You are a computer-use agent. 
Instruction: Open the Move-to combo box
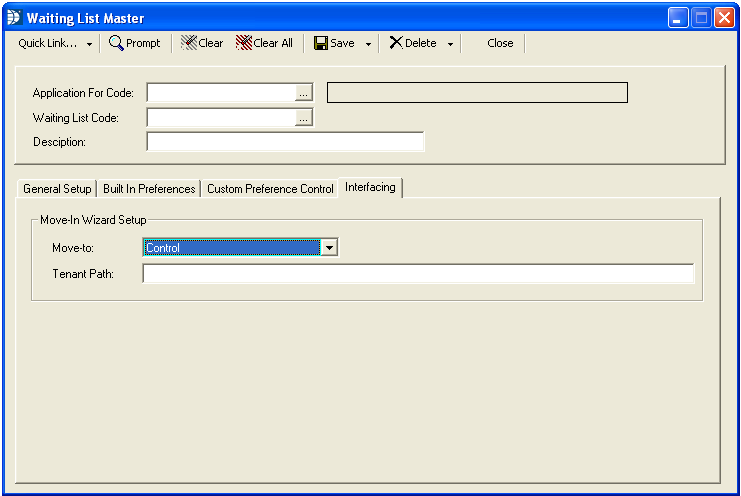tap(329, 248)
